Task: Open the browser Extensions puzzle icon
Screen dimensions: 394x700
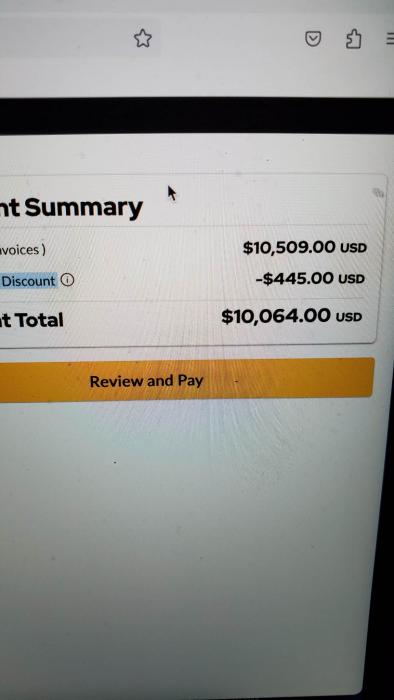Action: point(353,39)
